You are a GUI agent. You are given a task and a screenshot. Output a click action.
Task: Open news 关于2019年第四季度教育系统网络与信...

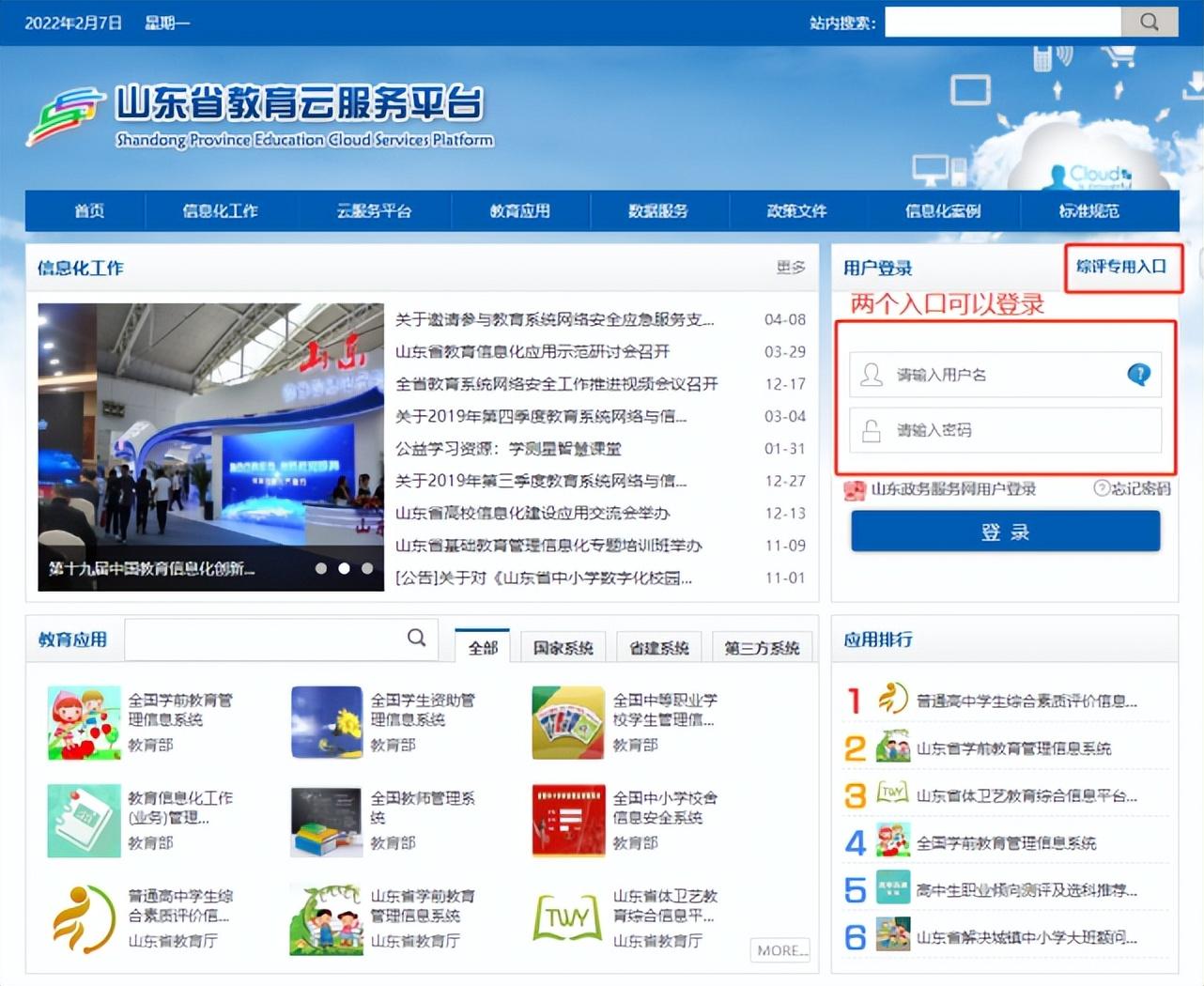tap(541, 416)
